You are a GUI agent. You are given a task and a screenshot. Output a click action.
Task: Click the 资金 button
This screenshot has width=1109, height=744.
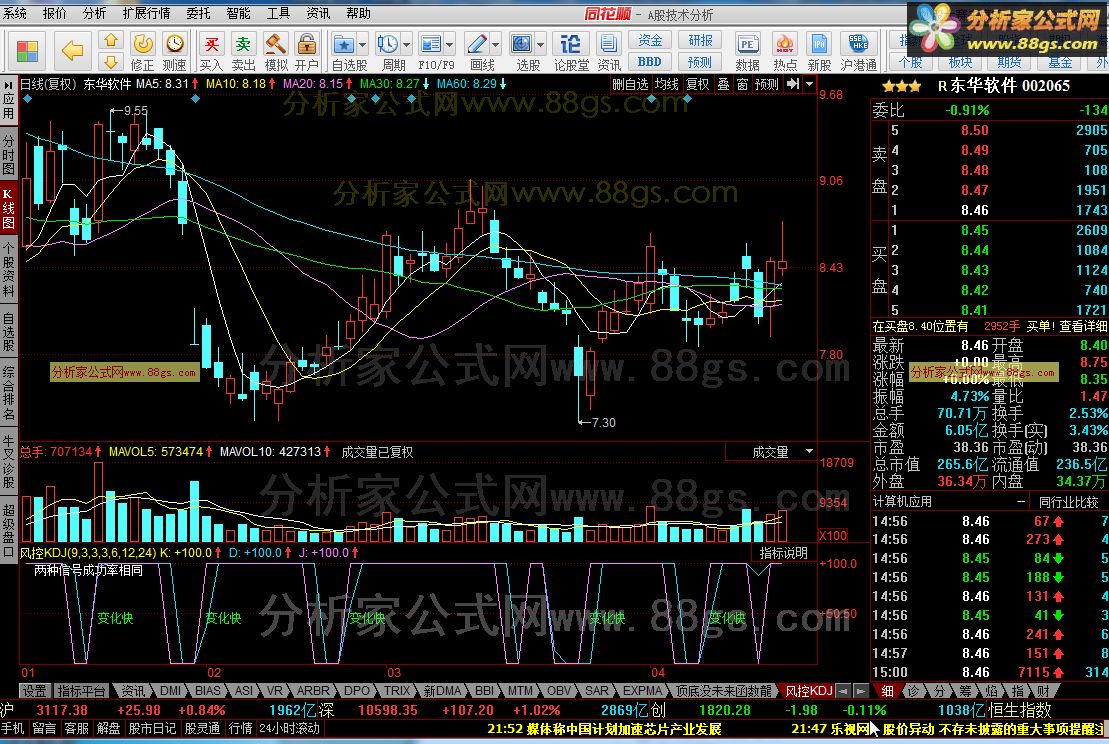pos(649,40)
